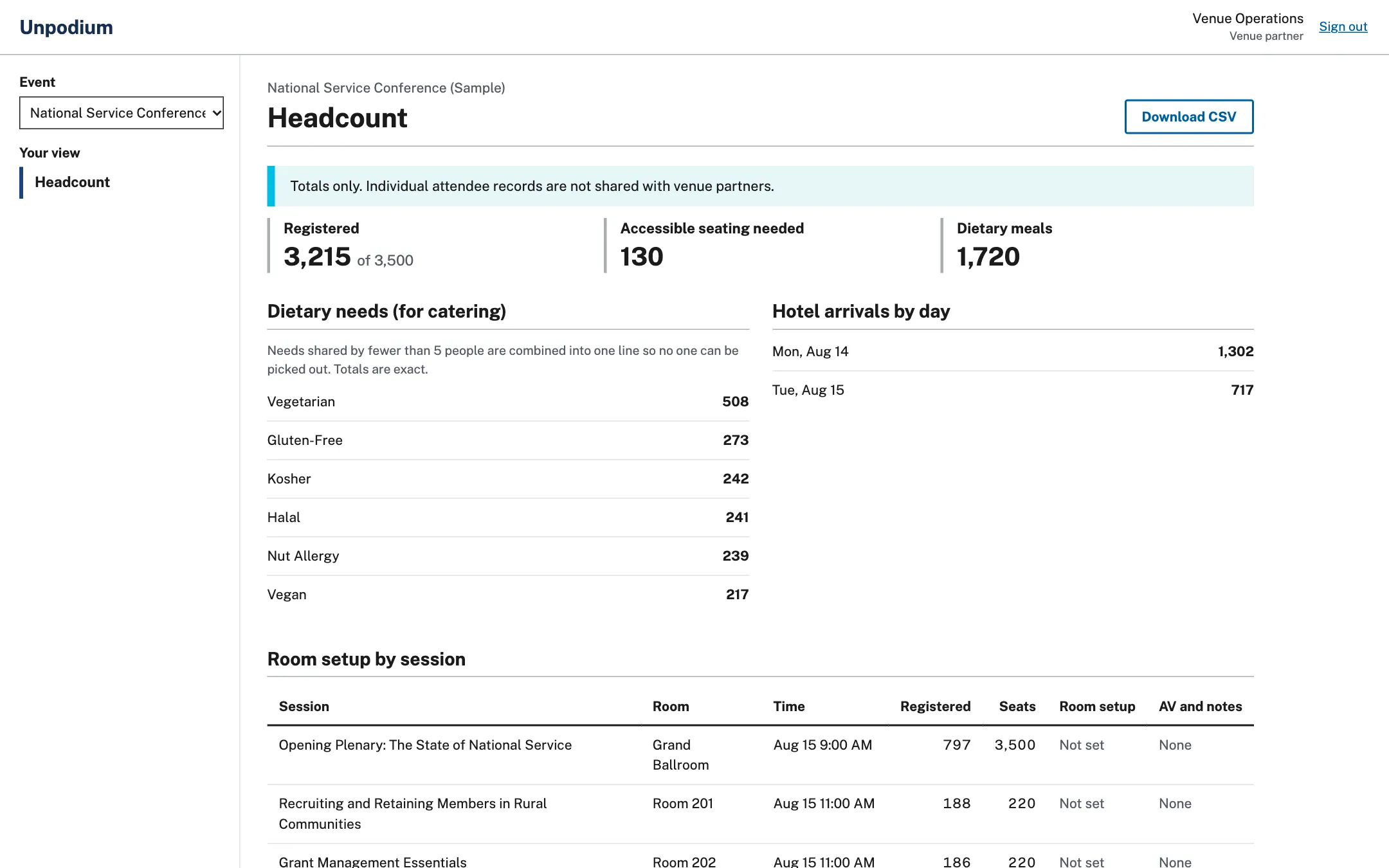
Task: Click the Room setup column header
Action: [x=1097, y=706]
